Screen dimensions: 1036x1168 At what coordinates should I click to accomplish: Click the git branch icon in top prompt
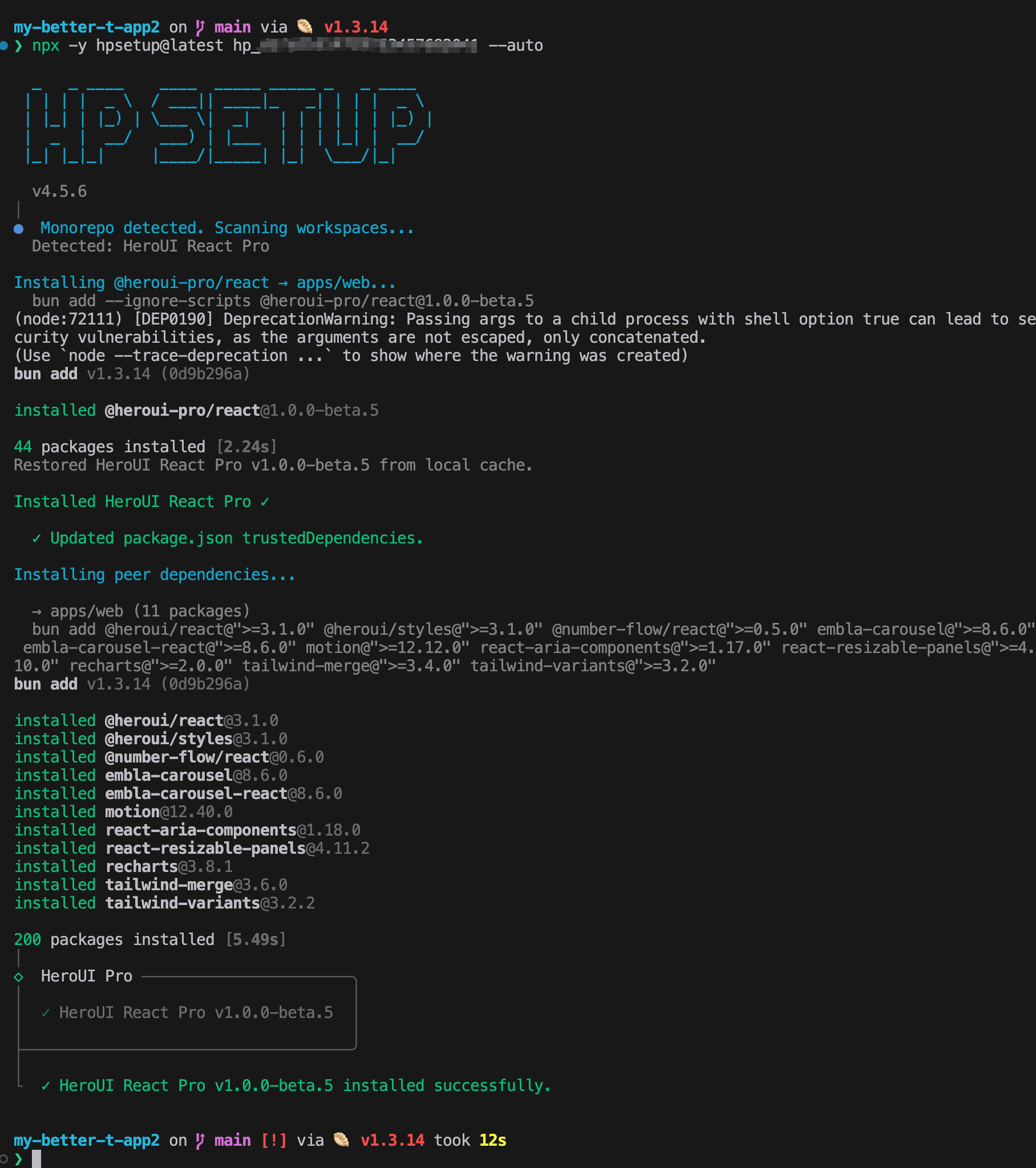pos(200,27)
